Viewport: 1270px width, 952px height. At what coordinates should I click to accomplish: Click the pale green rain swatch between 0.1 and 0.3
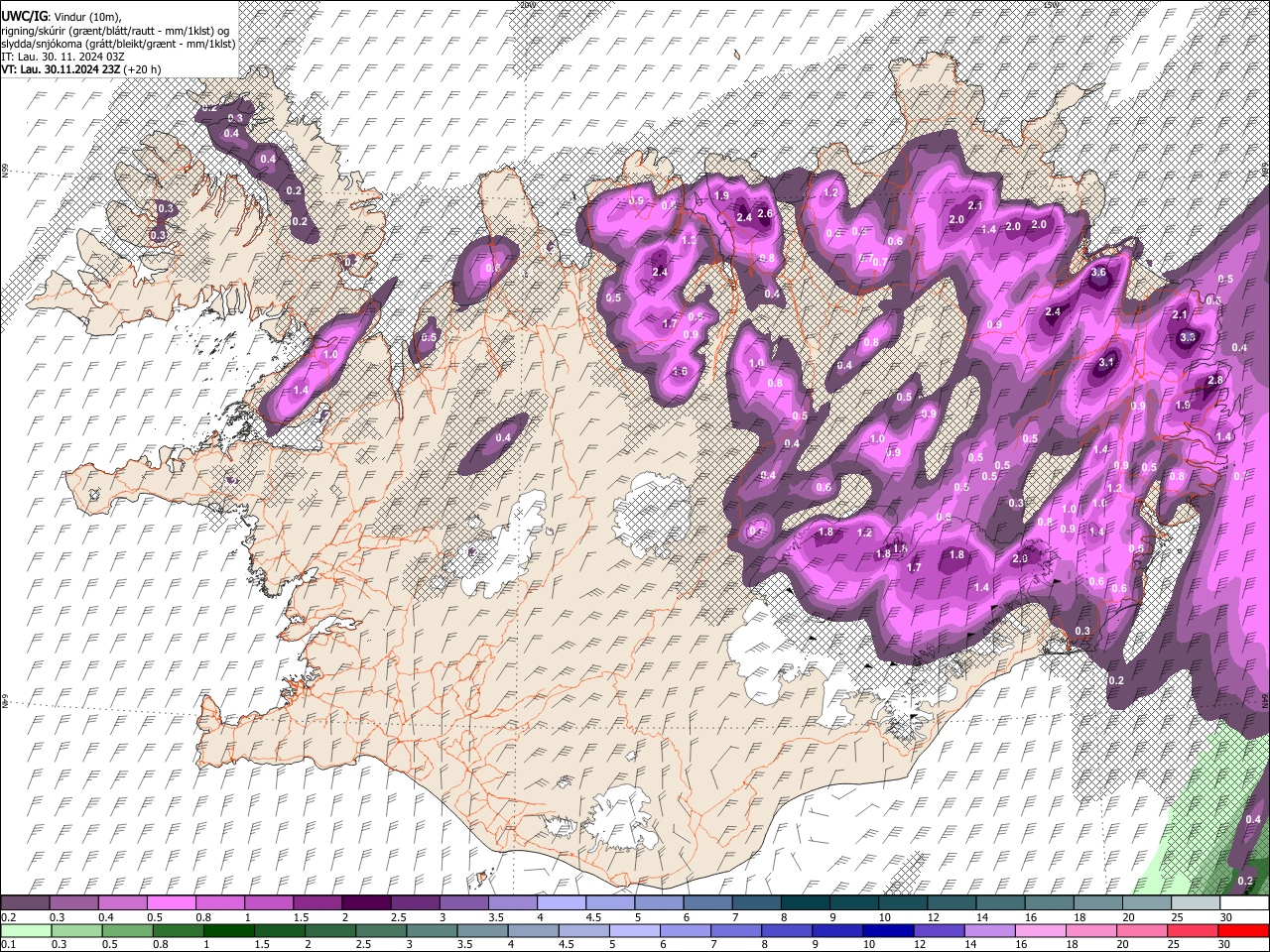click(26, 930)
